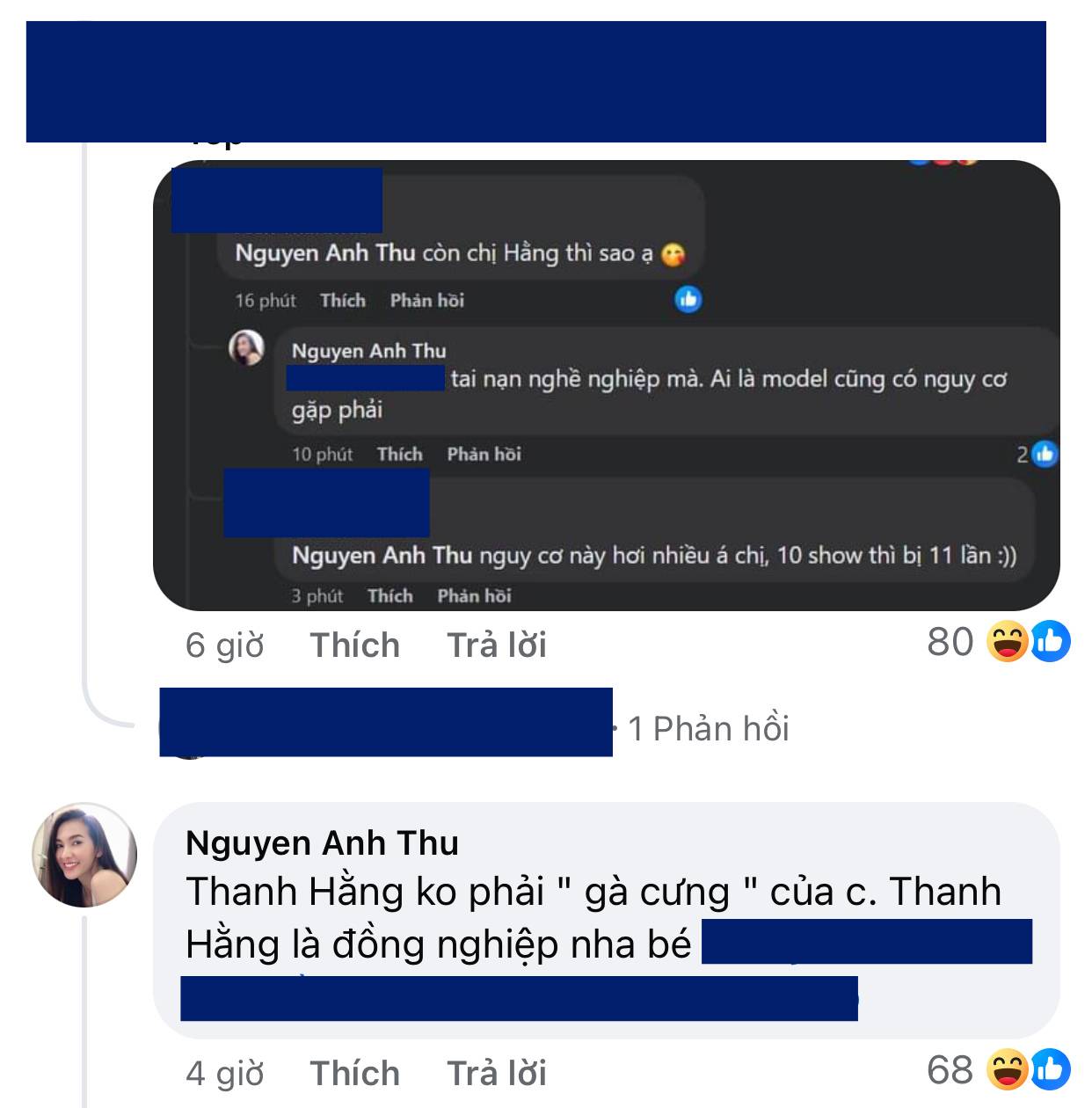Open Nguyen Anh Thu's large profile picture
Screen dimensions: 1092x1108
pyautogui.click(x=84, y=855)
